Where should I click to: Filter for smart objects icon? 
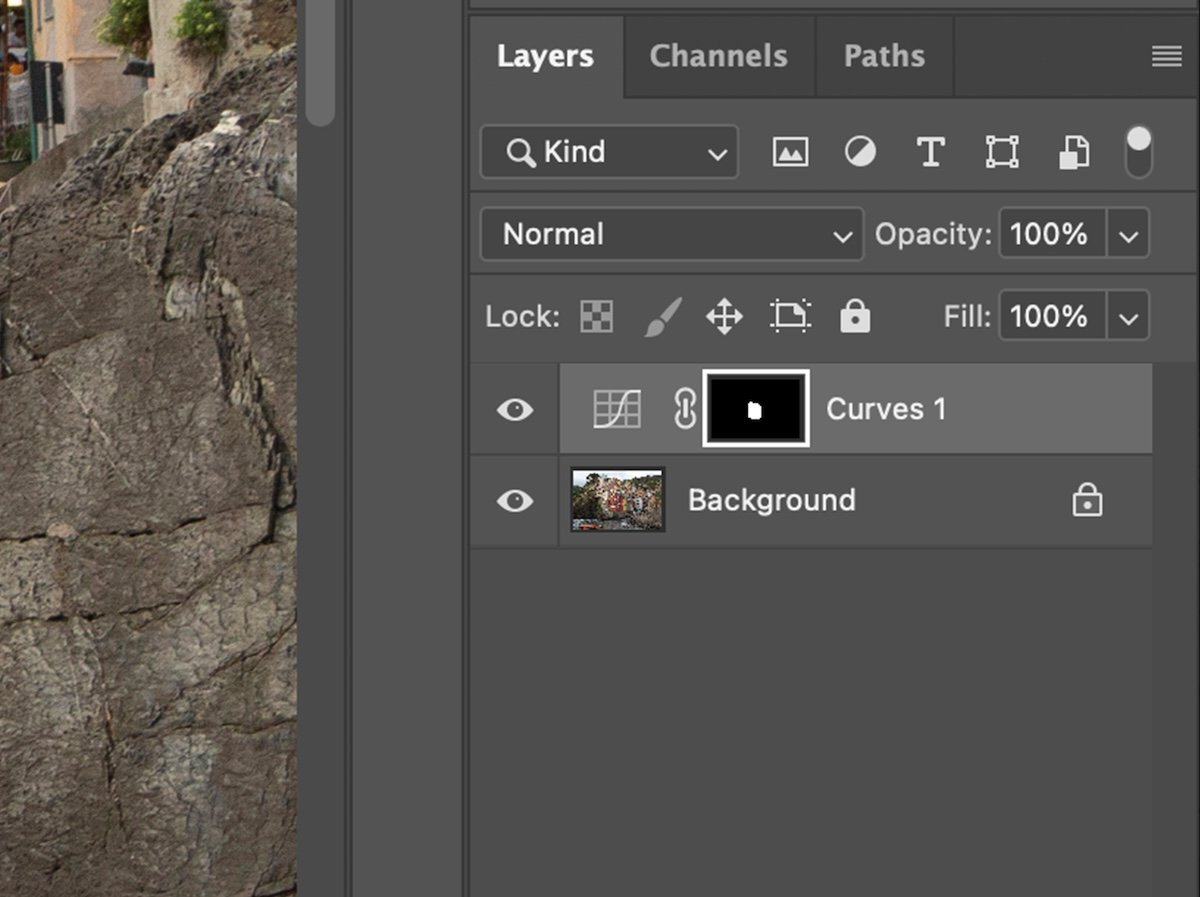(x=1073, y=152)
